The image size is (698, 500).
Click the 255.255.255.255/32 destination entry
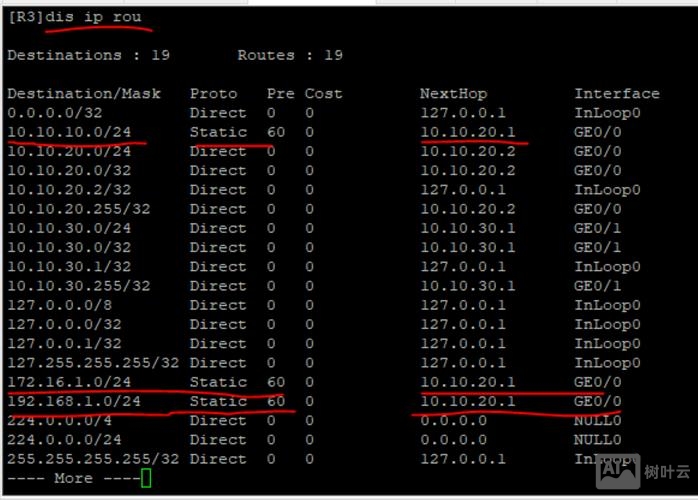coord(93,459)
